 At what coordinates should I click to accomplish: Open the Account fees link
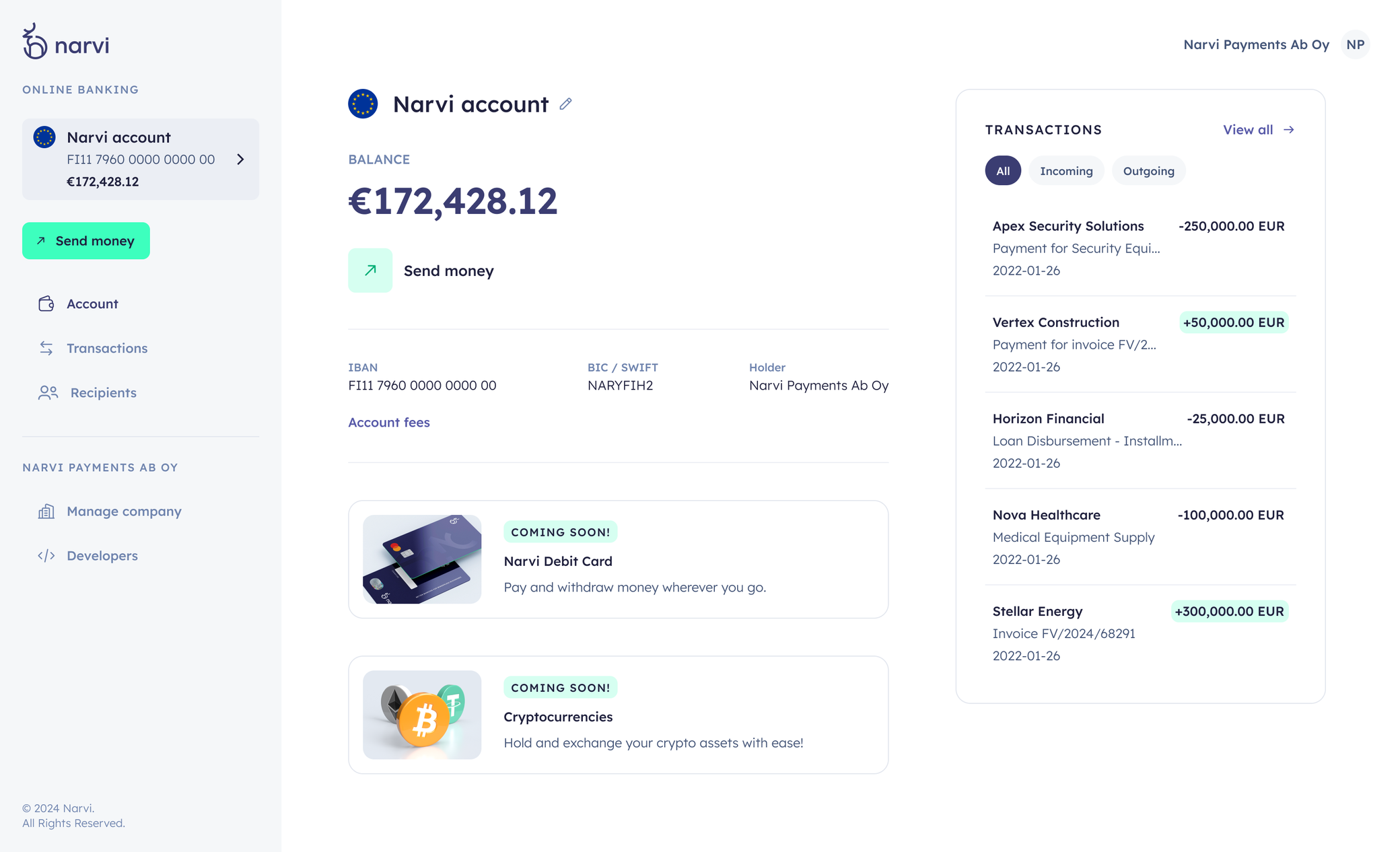tap(388, 422)
